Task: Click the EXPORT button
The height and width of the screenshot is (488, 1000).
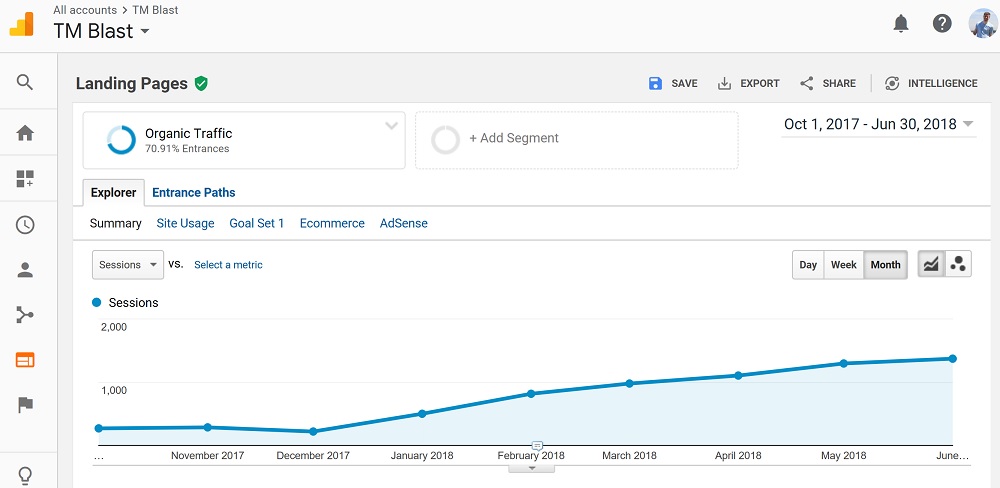Action: click(x=749, y=84)
